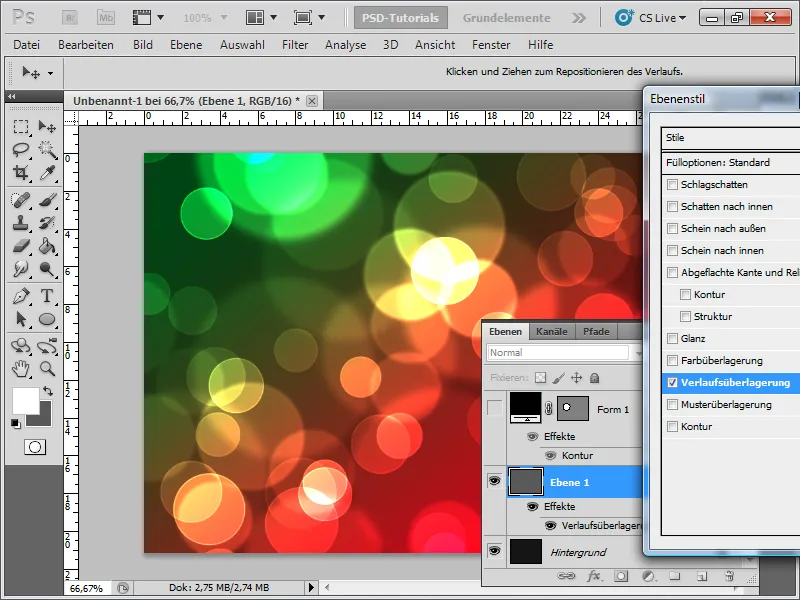
Task: Hide the Ebene 1 layer
Action: point(494,481)
